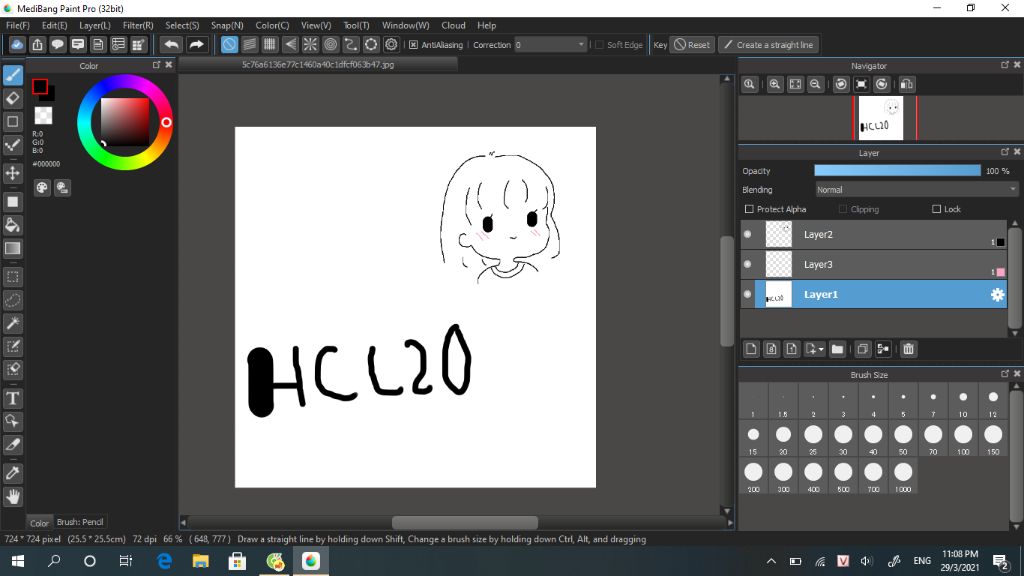Close the Color panel
This screenshot has width=1024, height=576.
point(168,65)
